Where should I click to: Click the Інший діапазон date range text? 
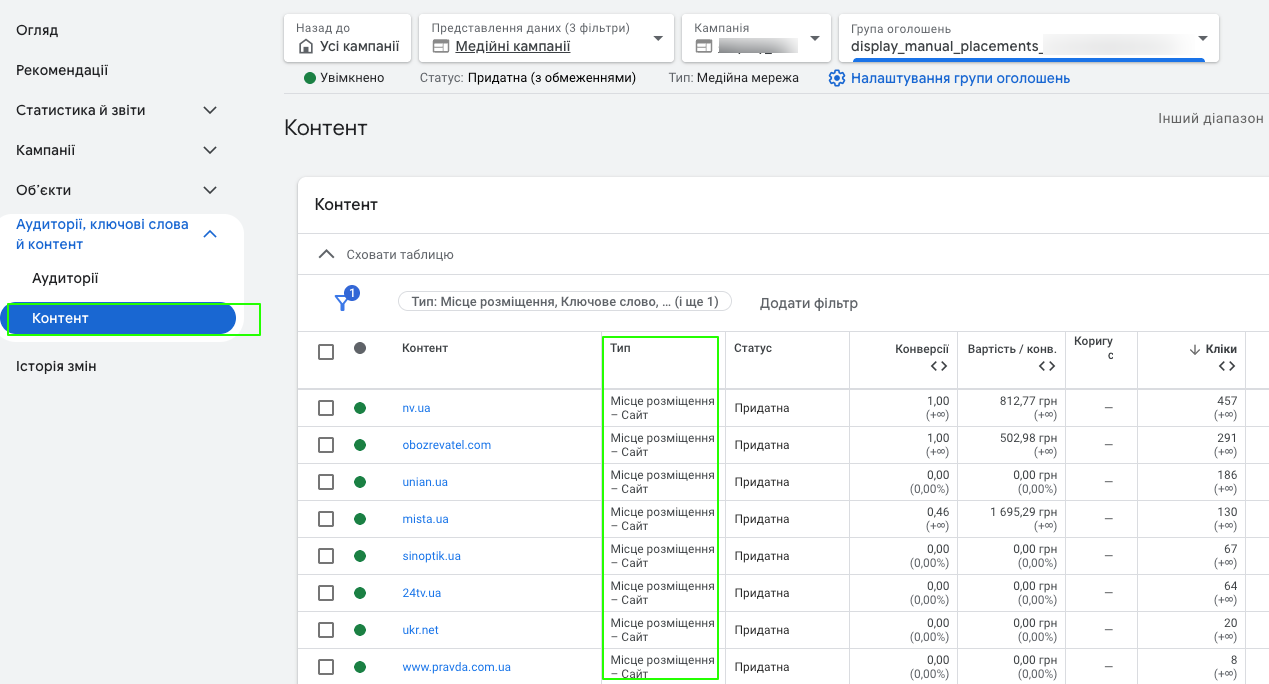click(1211, 118)
